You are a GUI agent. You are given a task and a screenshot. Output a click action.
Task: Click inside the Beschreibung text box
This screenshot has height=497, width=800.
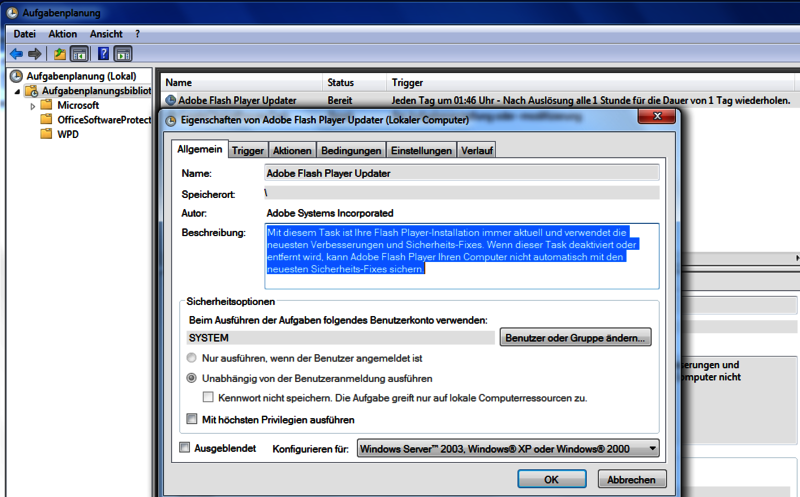462,256
